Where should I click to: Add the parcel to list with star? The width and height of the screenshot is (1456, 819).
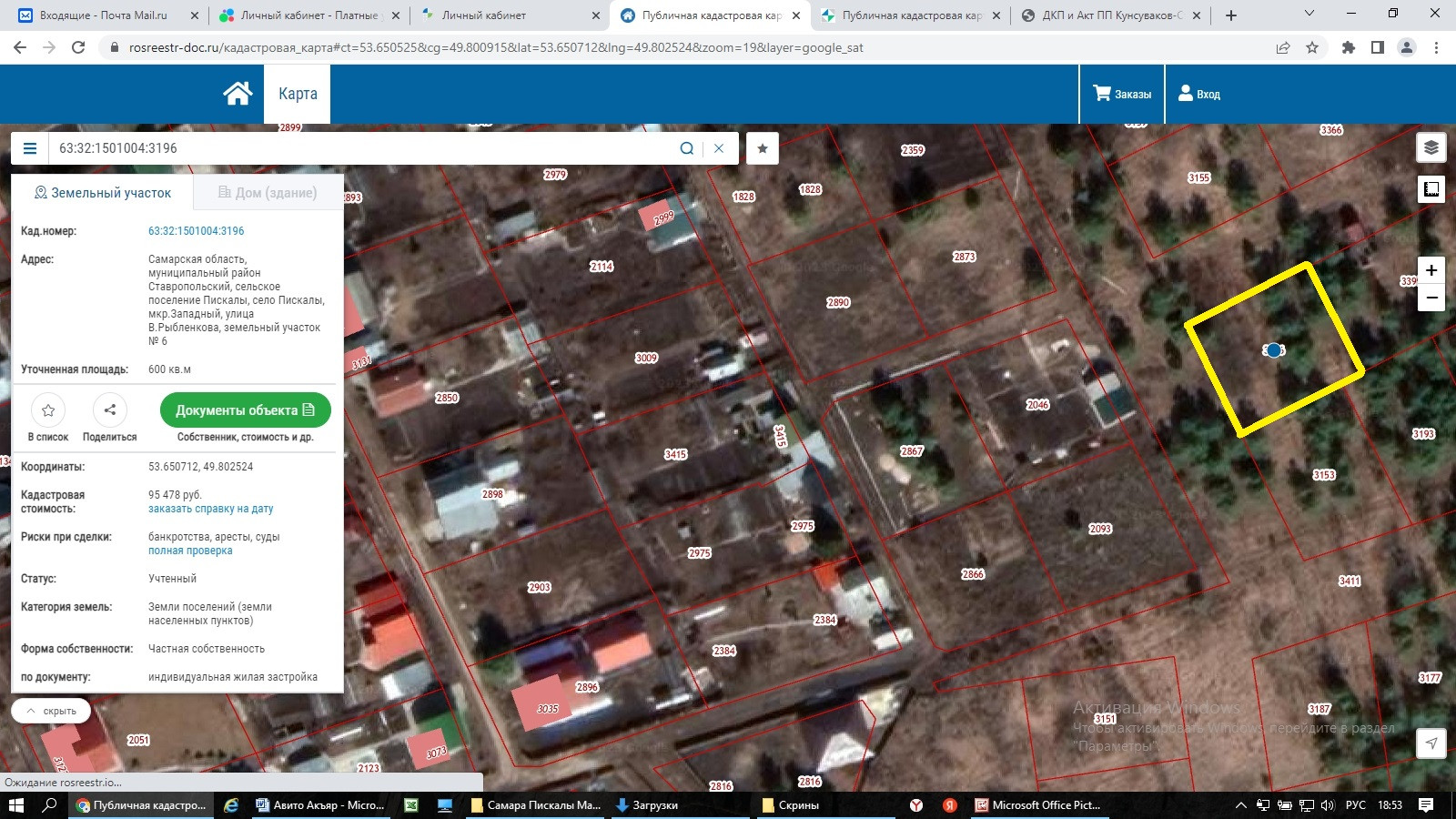[x=48, y=410]
